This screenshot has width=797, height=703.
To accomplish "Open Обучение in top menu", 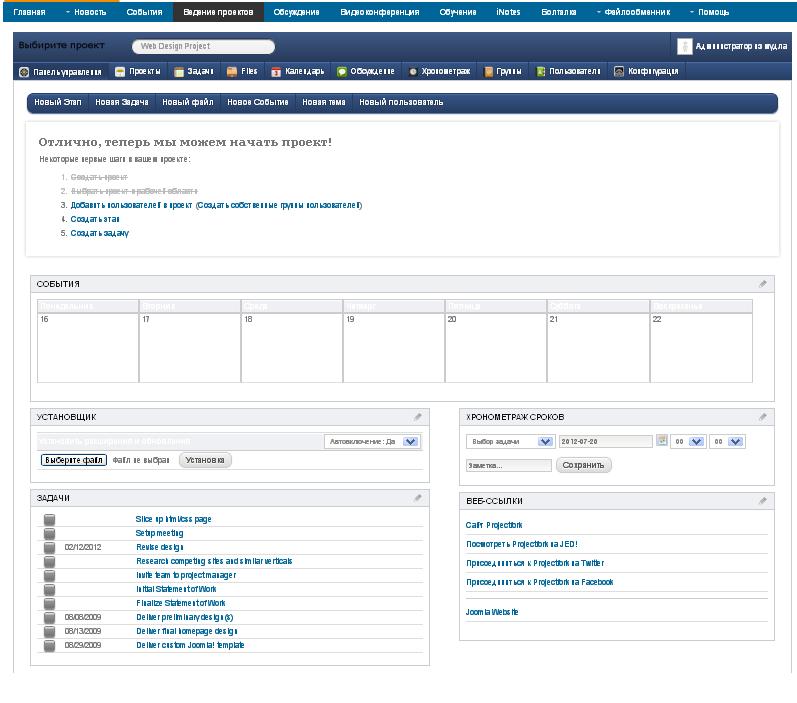I will 458,12.
